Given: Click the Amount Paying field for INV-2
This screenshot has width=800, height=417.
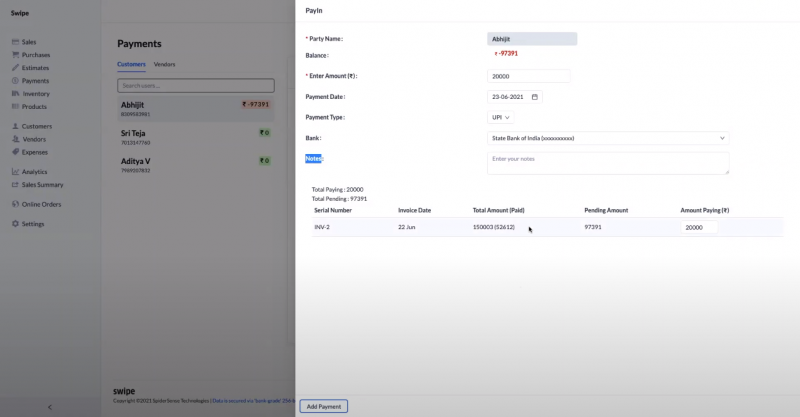Looking at the screenshot, I should (x=699, y=228).
